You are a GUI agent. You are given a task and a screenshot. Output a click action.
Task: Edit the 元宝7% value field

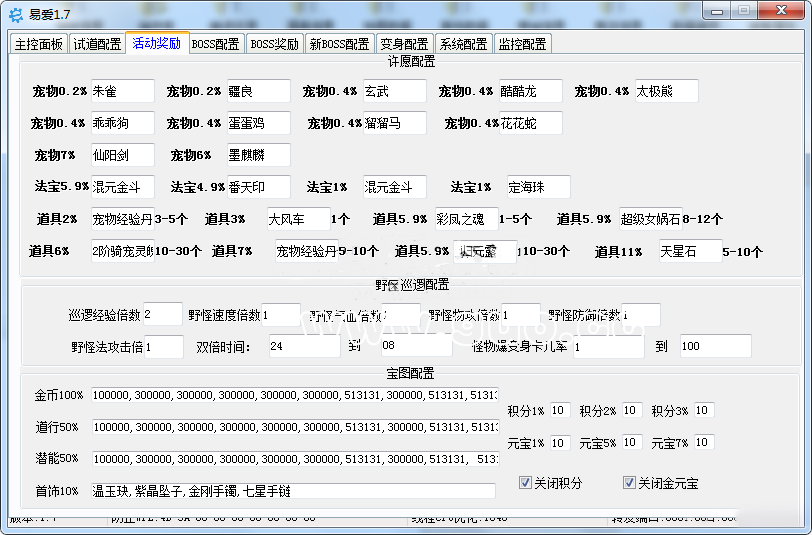click(704, 442)
